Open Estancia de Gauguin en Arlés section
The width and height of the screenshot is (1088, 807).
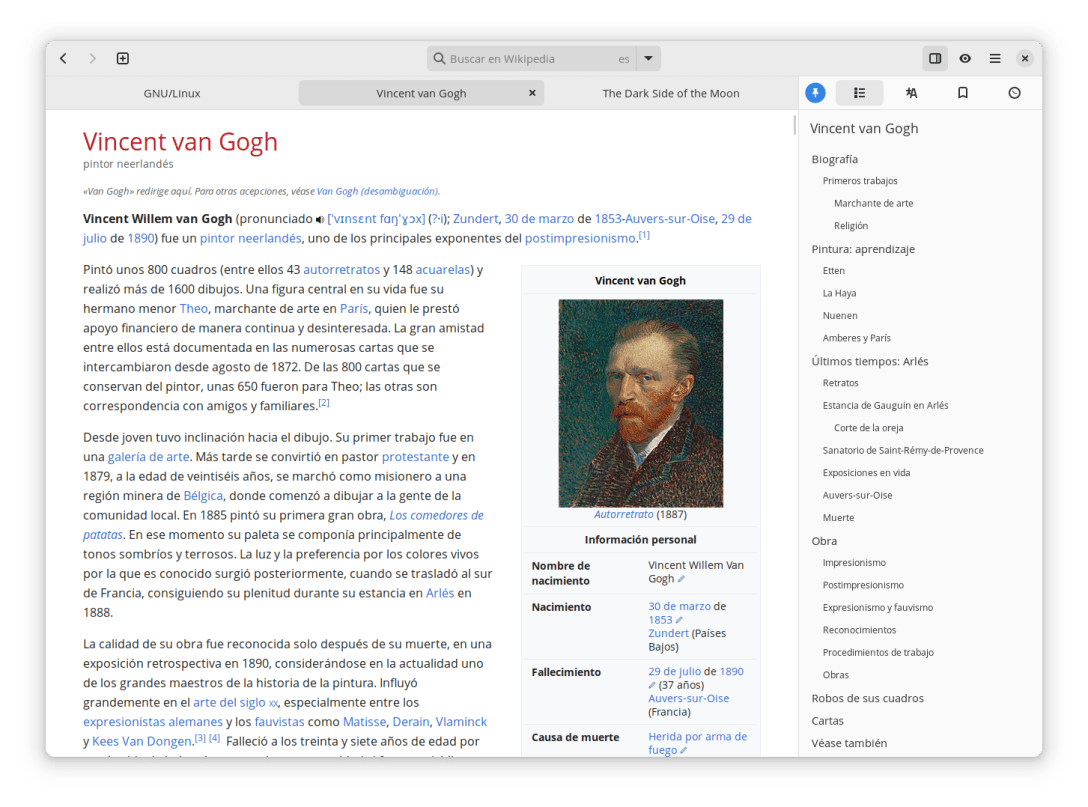tap(885, 405)
